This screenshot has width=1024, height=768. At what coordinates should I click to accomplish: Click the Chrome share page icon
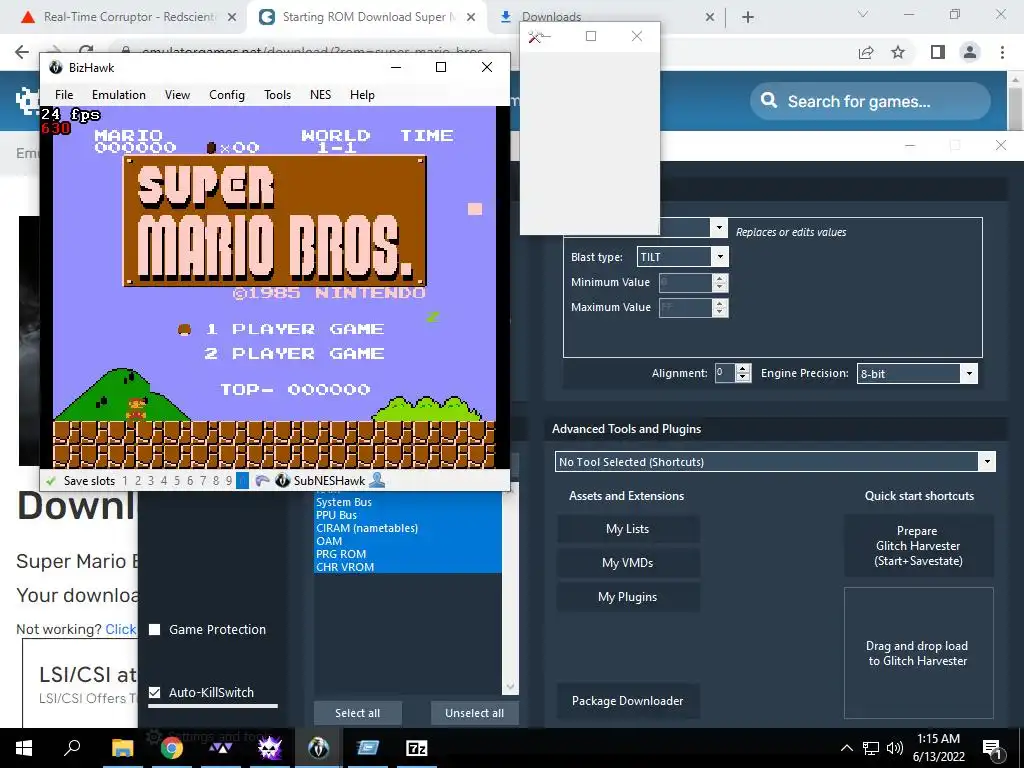pos(866,52)
